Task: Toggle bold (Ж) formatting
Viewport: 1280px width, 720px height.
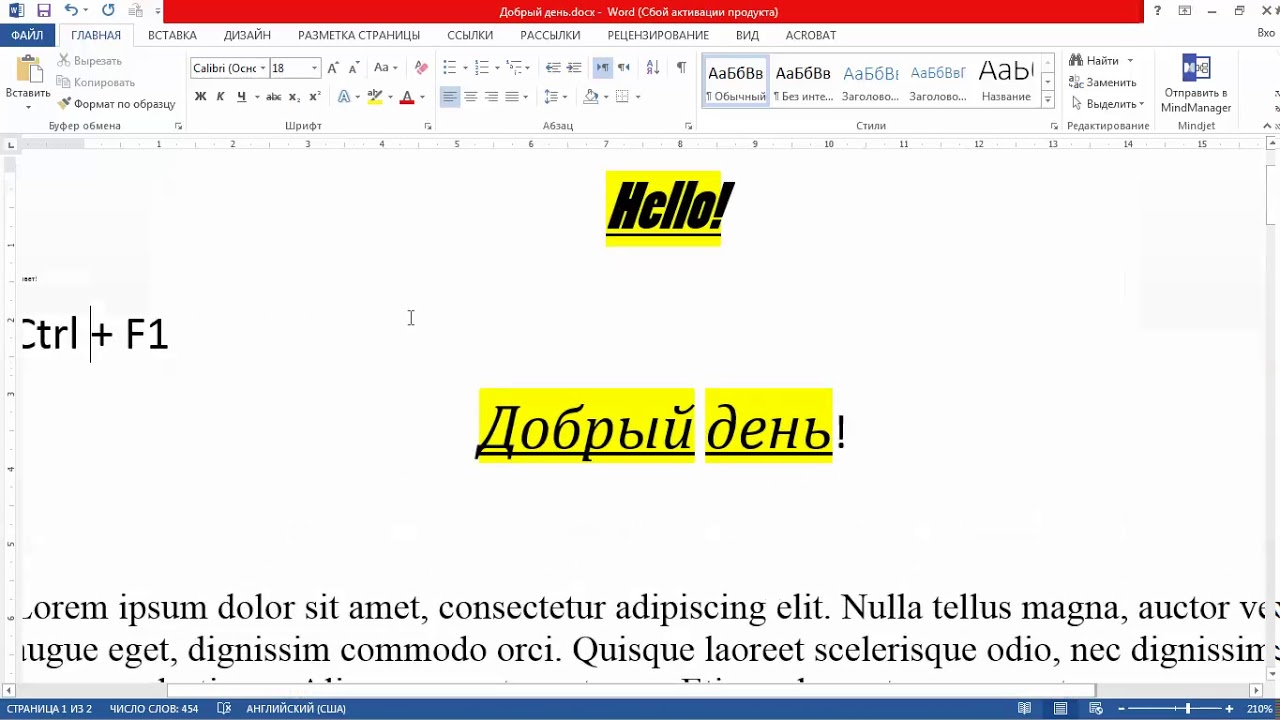Action: pos(200,97)
